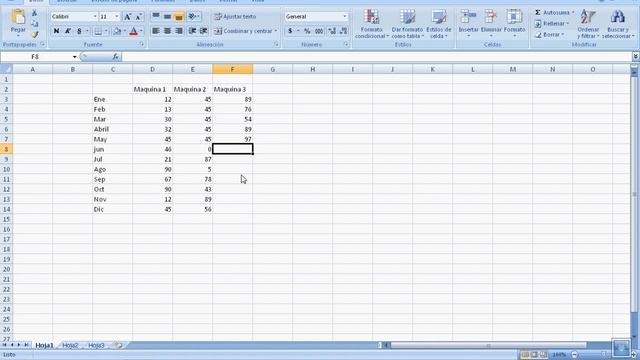Open Dar formato como tabla gallery
This screenshot has height=360, width=640.
pyautogui.click(x=407, y=24)
